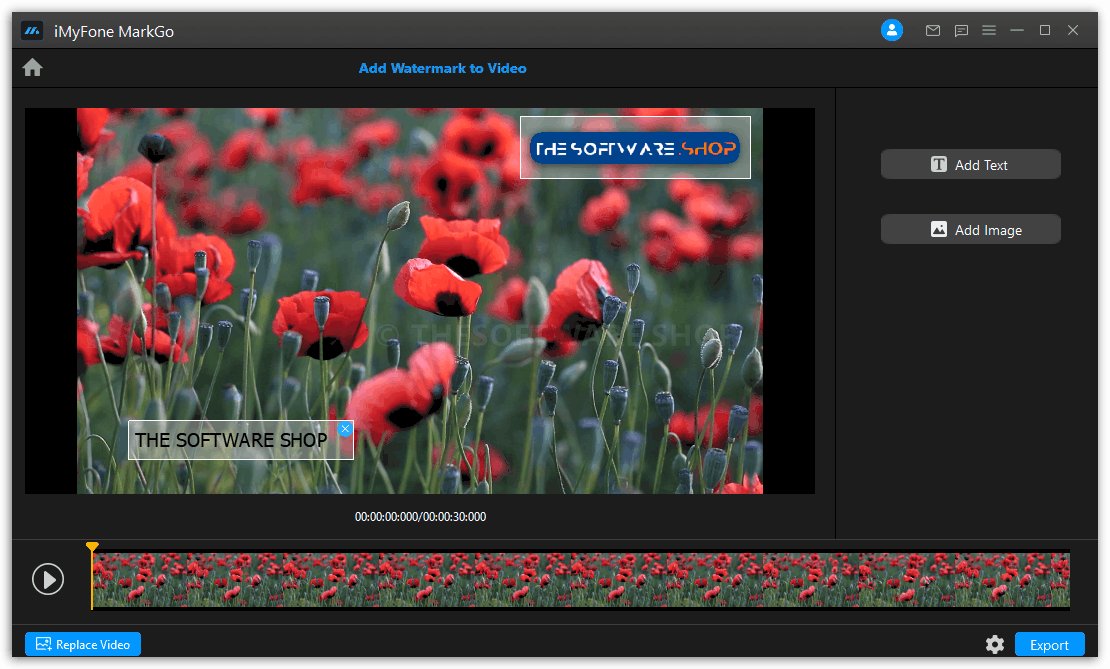Click the timecode 00:00:00:000/00:00:30:000
1110x669 pixels.
point(420,517)
